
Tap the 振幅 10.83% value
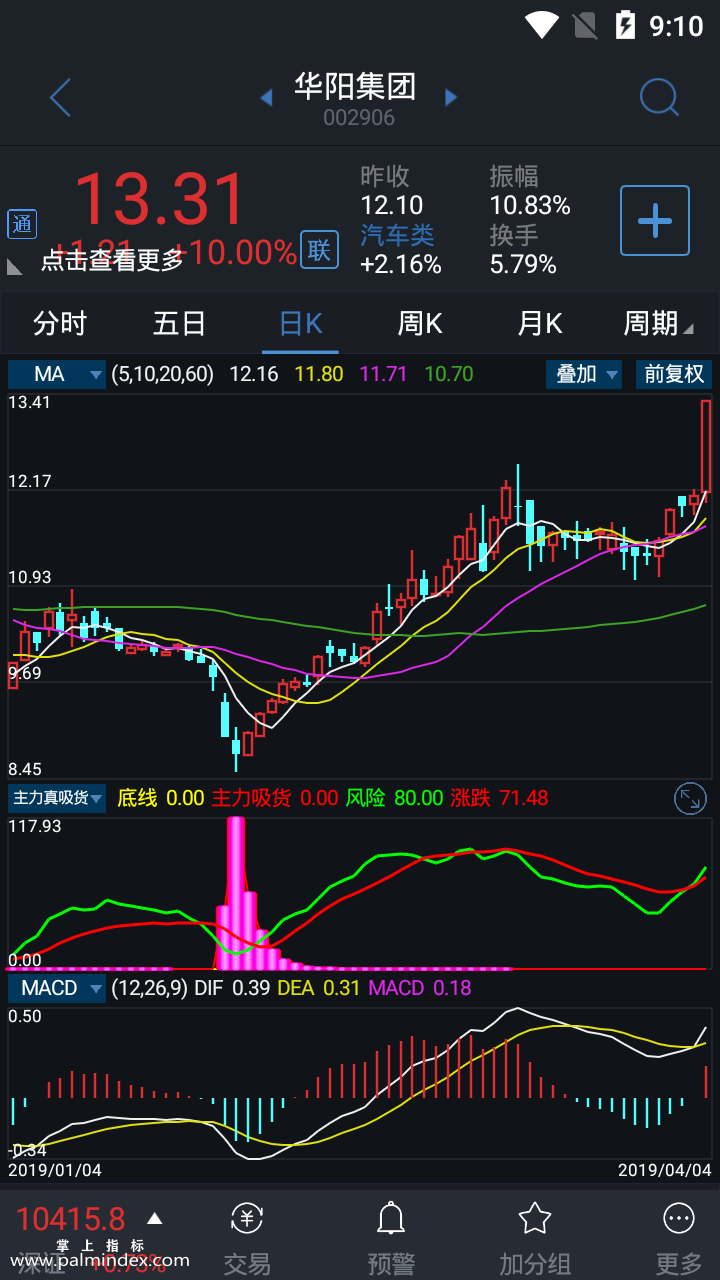[530, 206]
